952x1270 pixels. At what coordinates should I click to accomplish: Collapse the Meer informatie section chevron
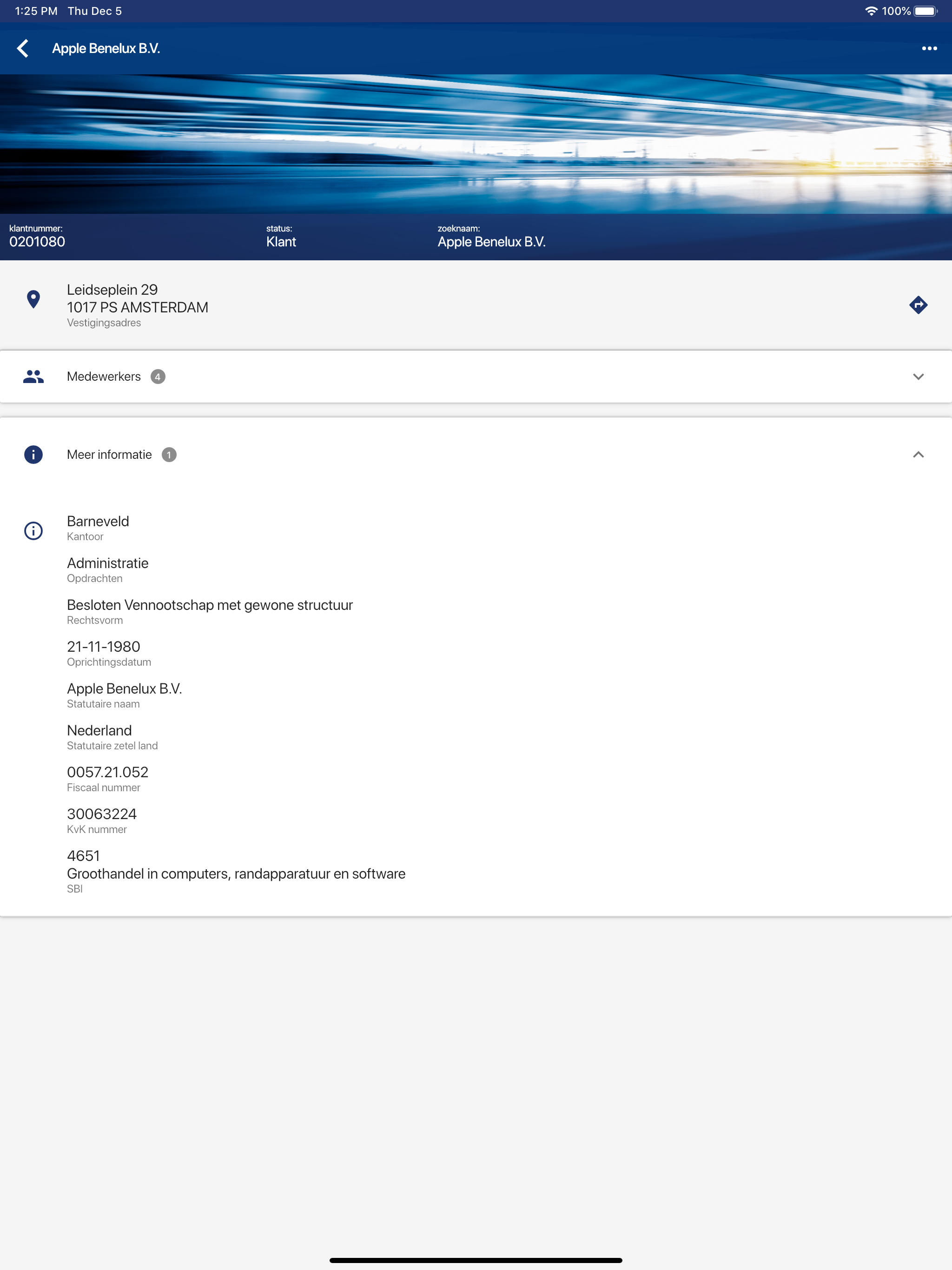click(918, 455)
